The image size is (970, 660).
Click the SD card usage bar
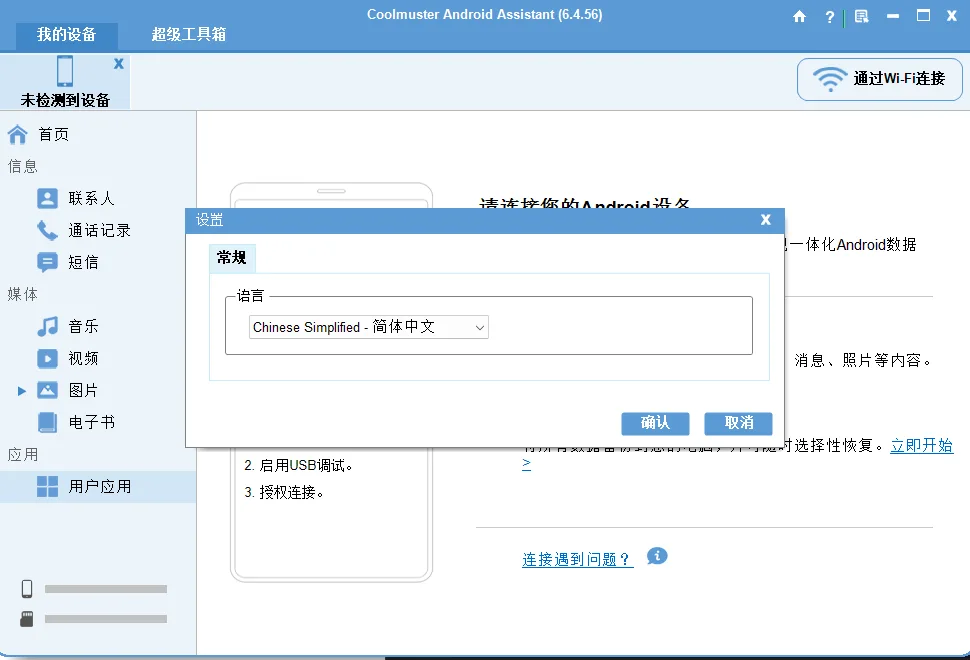(106, 619)
